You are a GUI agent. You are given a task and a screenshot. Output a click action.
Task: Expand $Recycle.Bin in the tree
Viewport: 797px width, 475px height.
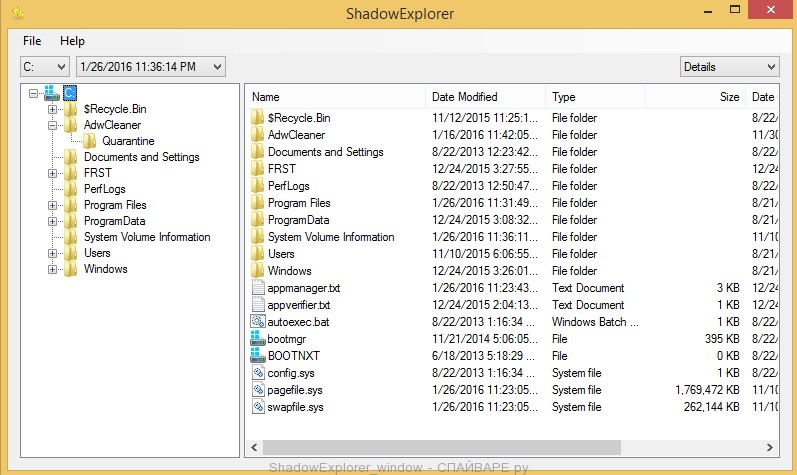(x=52, y=109)
